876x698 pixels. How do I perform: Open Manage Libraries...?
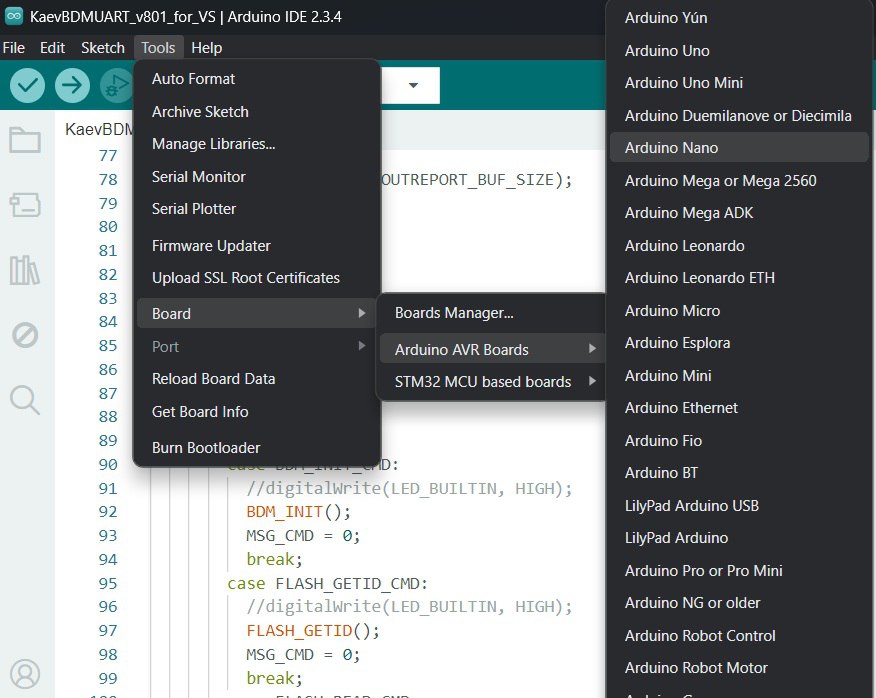257,144
